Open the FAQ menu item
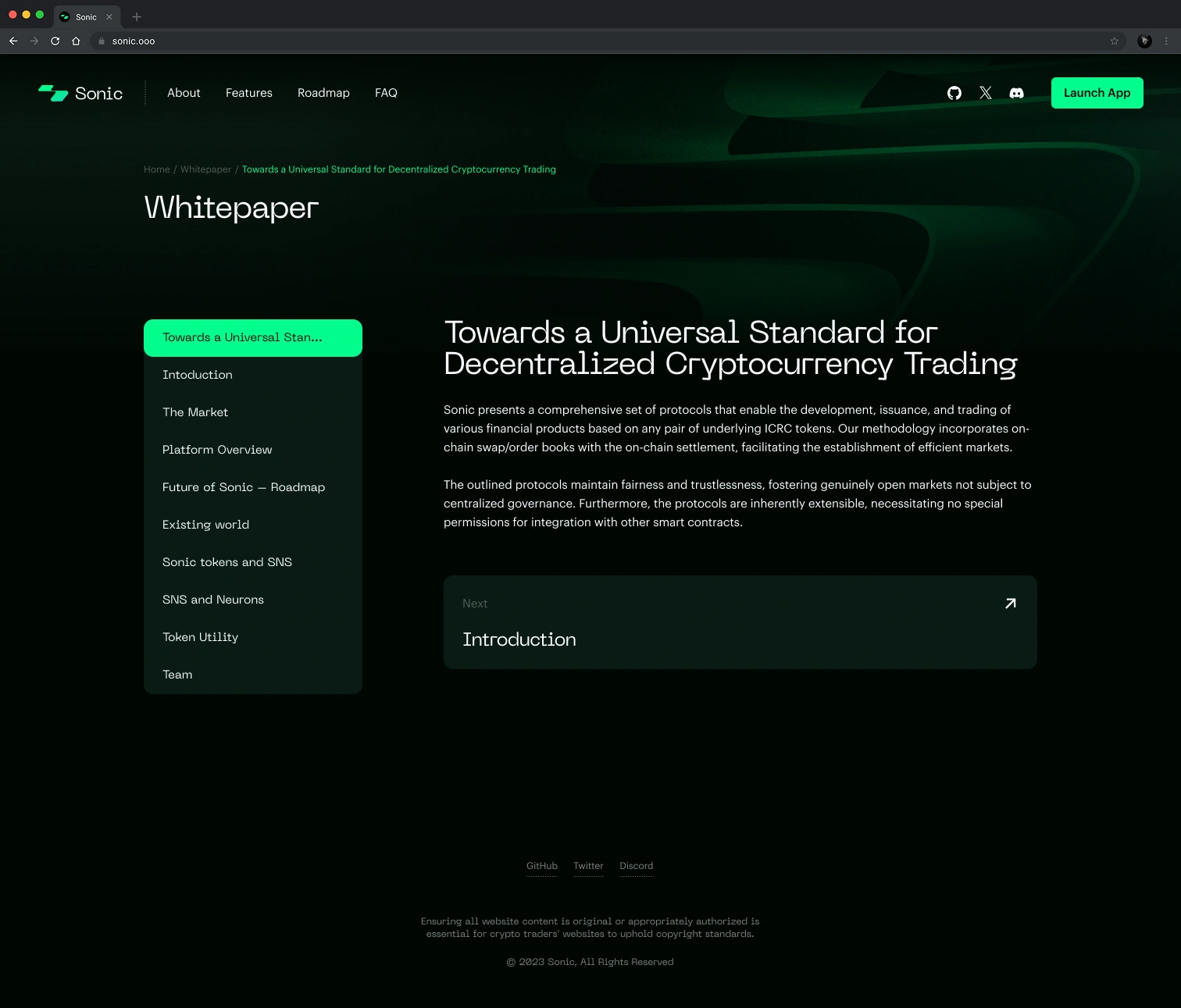 pyautogui.click(x=386, y=93)
